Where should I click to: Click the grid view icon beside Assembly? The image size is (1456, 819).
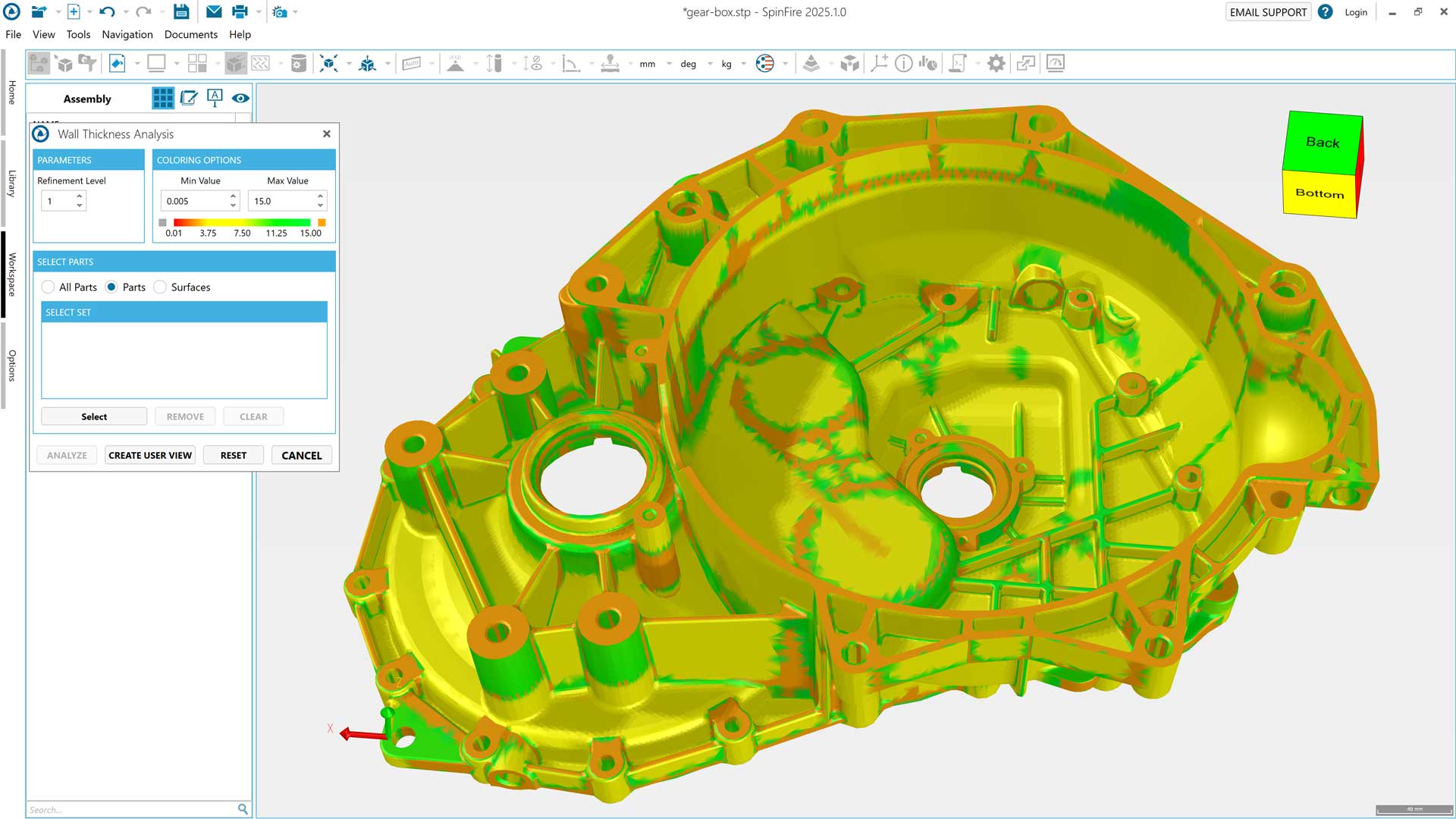click(x=162, y=98)
